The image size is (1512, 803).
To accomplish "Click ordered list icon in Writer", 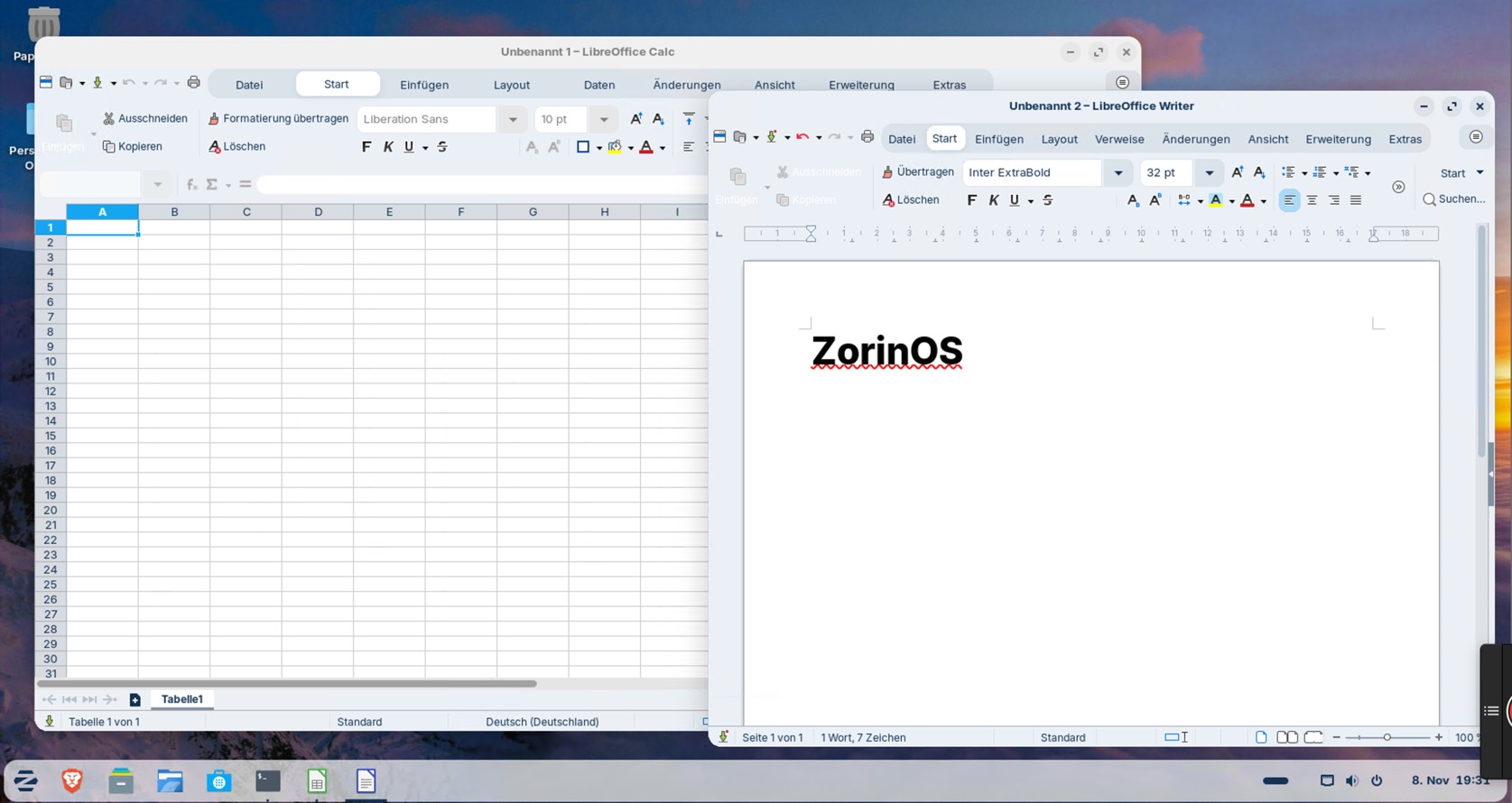I will [1320, 172].
